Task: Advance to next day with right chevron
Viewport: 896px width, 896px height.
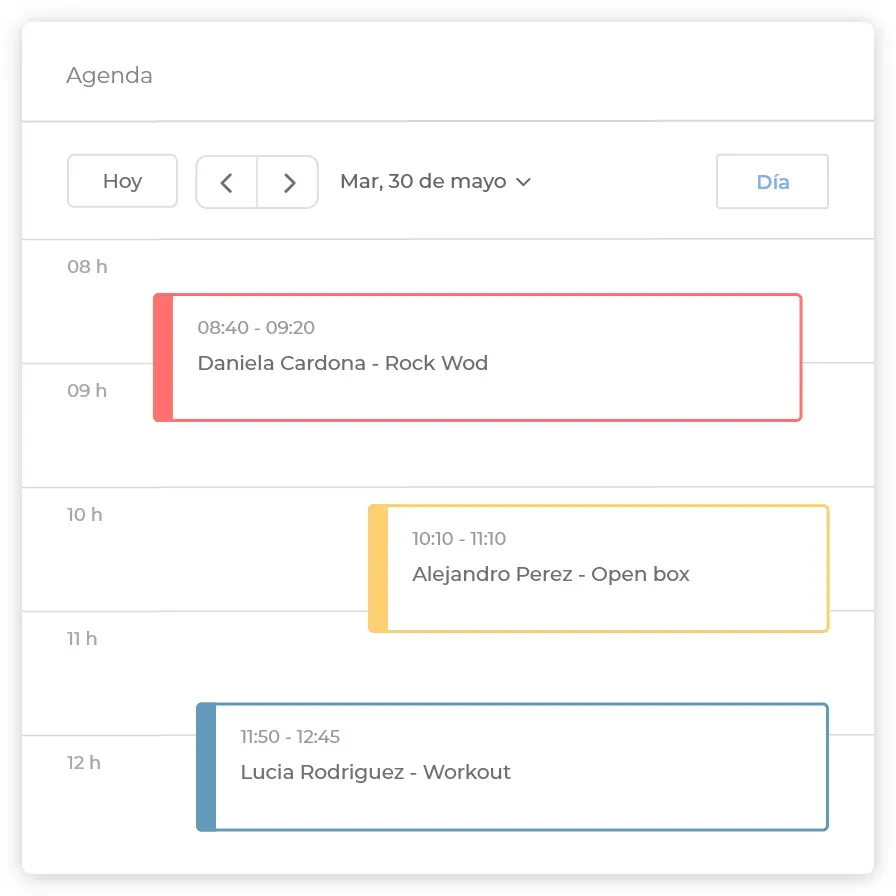Action: click(x=288, y=182)
